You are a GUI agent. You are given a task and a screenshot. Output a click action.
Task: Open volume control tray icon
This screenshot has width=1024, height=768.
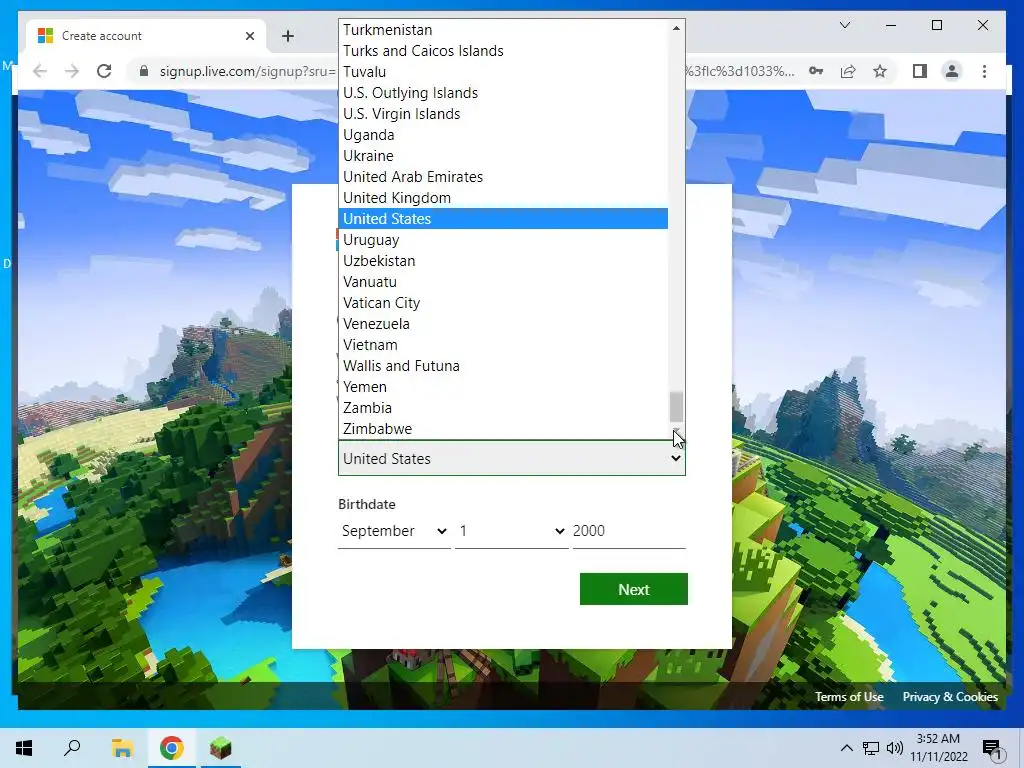pos(895,748)
